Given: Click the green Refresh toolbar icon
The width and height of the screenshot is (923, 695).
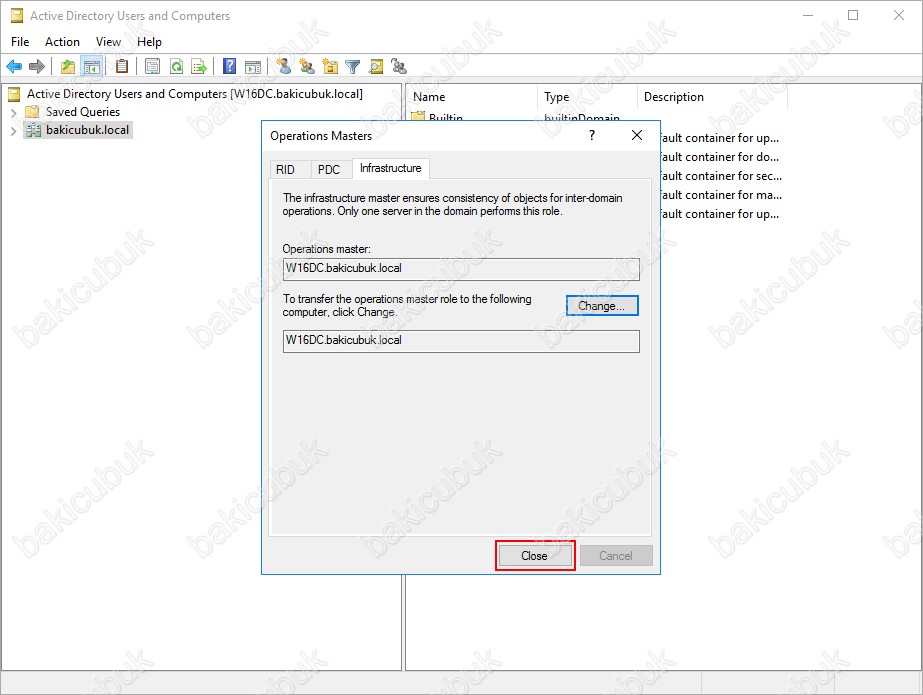Looking at the screenshot, I should (x=177, y=66).
